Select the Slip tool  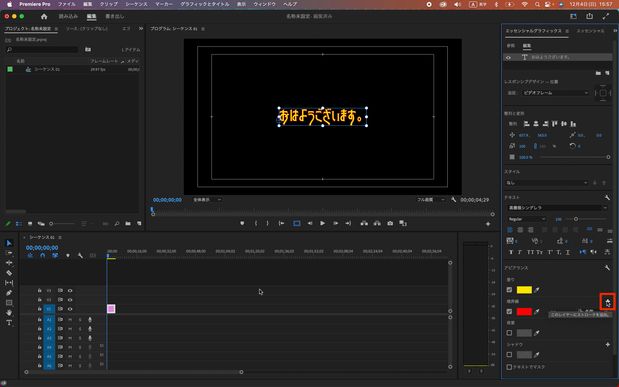(x=9, y=283)
